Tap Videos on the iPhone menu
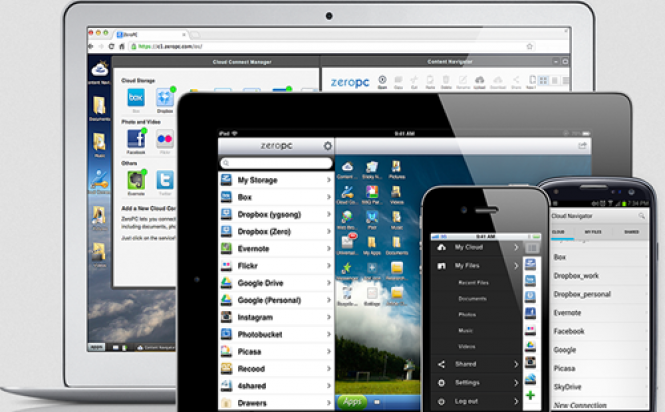Viewport: 665px width, 412px height. pyautogui.click(x=467, y=347)
